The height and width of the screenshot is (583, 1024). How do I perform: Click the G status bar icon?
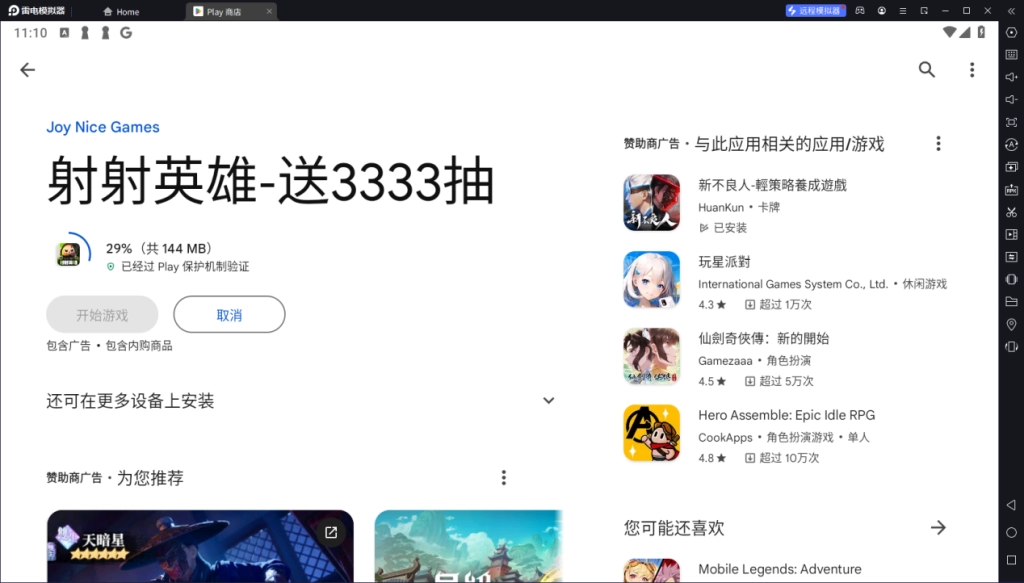pos(126,33)
